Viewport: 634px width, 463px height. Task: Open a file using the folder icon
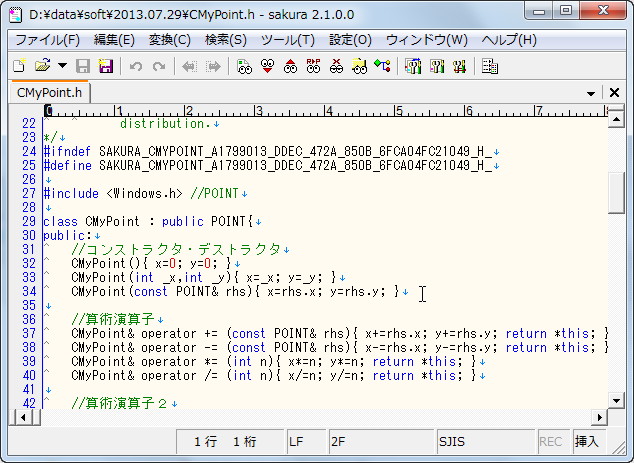pyautogui.click(x=42, y=66)
